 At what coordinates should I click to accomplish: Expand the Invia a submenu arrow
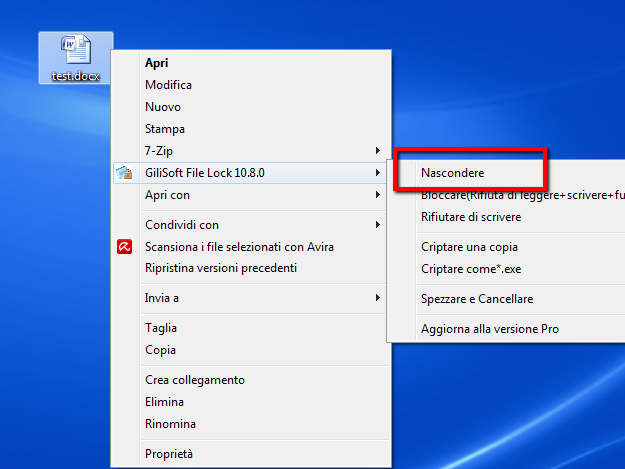pos(377,298)
